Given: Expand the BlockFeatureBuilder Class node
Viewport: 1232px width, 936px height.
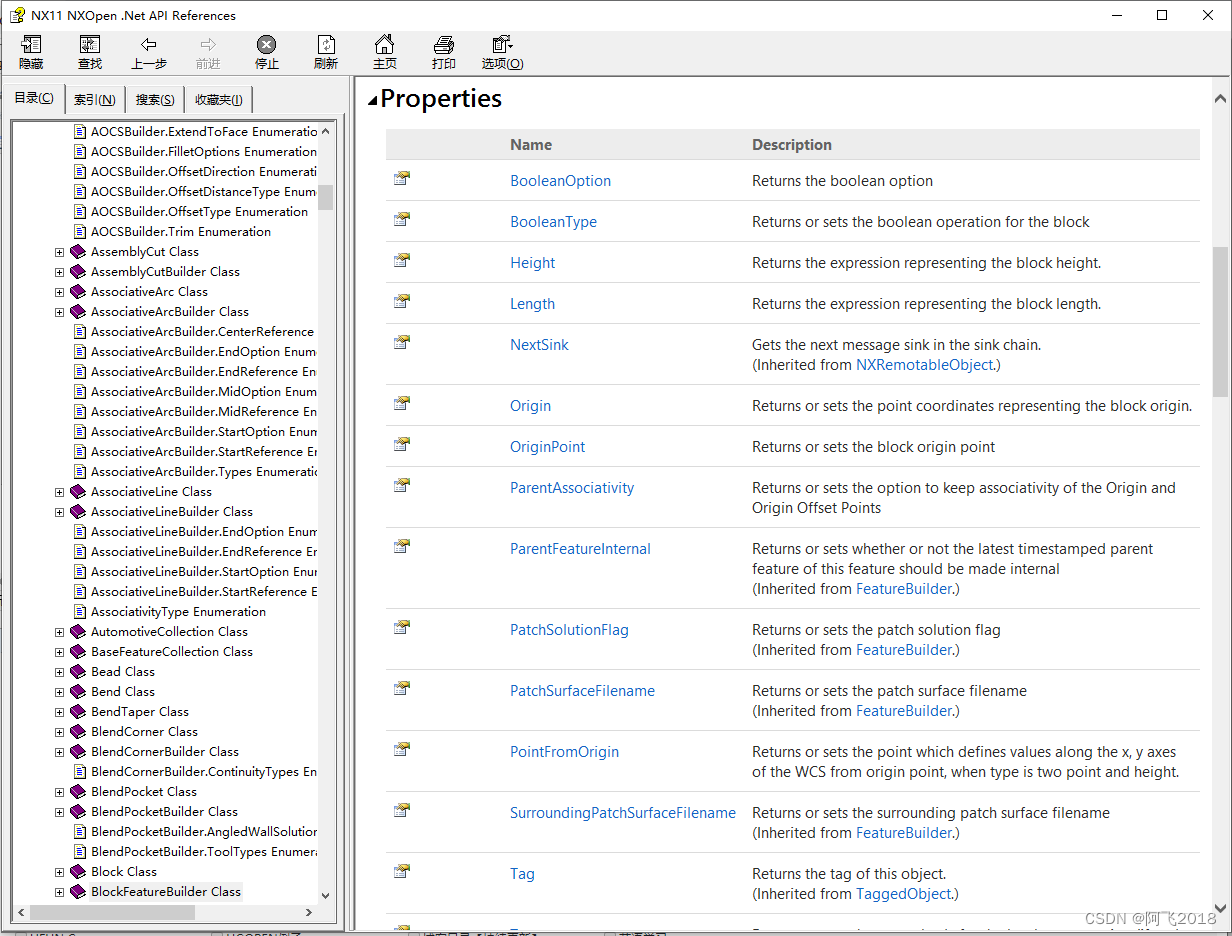Looking at the screenshot, I should (x=59, y=892).
